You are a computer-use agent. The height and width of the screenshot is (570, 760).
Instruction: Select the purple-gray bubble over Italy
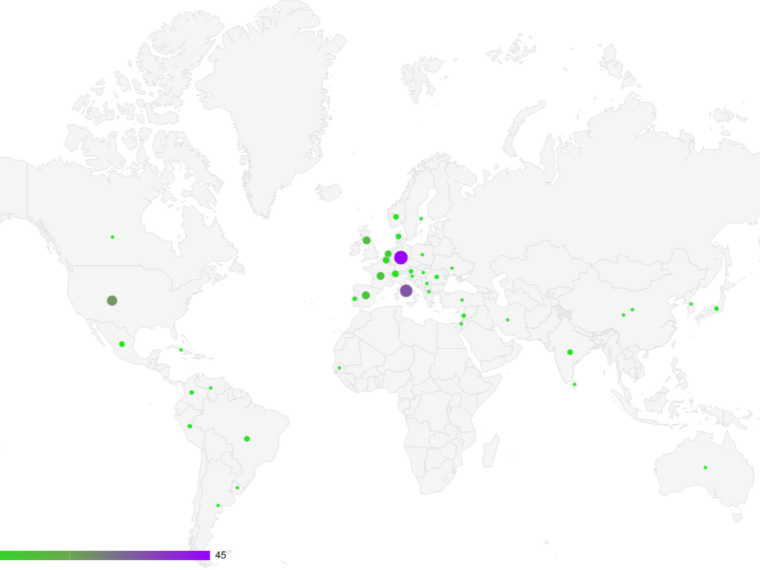(406, 291)
